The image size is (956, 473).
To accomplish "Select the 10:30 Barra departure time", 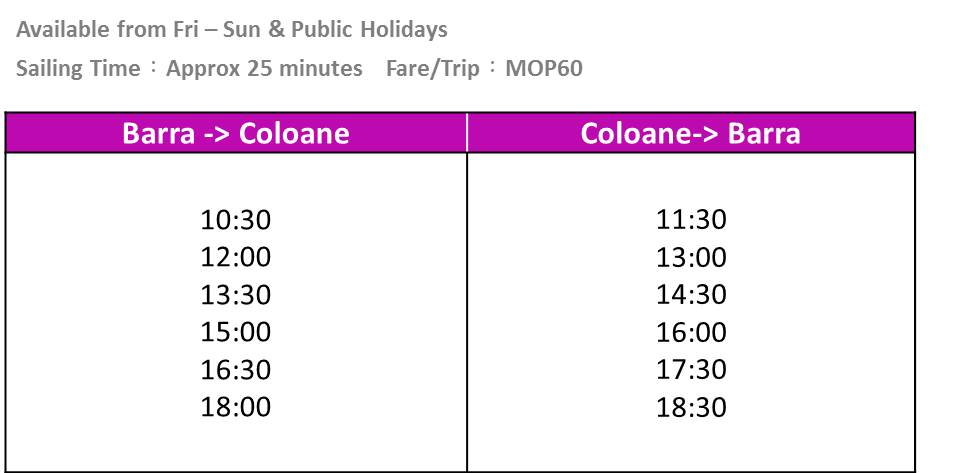I will coord(236,219).
